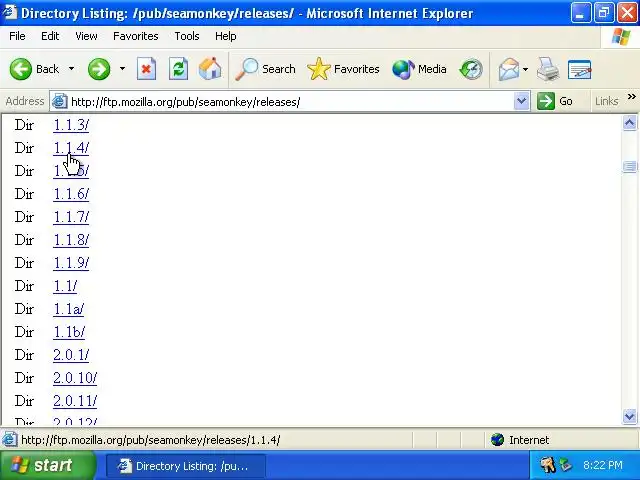Open the File menu
Image resolution: width=640 pixels, height=480 pixels.
[17, 36]
